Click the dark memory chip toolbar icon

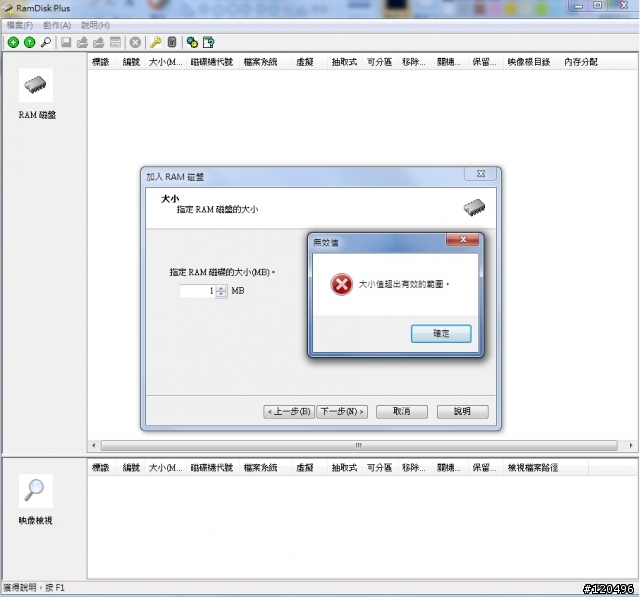172,42
